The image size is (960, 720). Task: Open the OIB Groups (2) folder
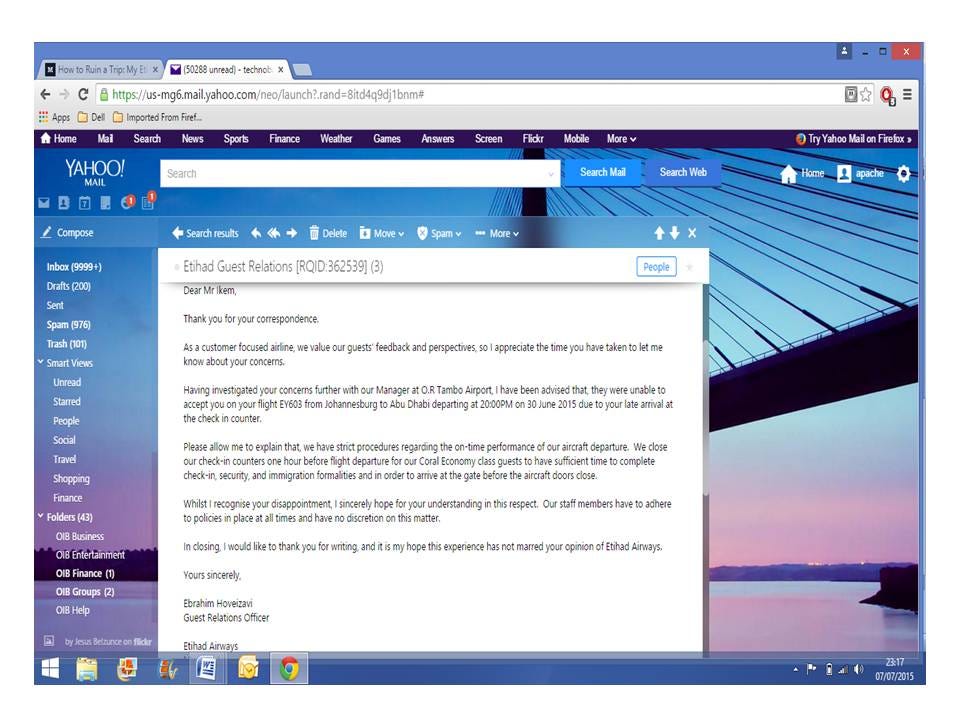pos(85,592)
